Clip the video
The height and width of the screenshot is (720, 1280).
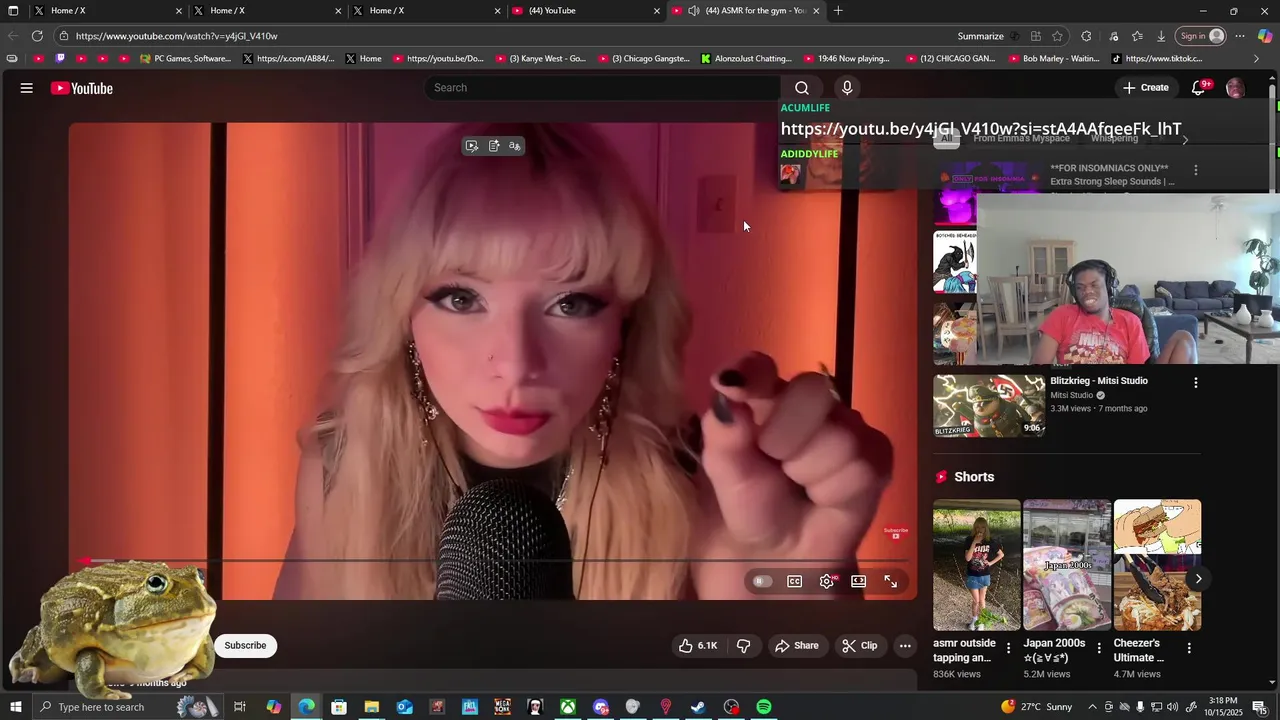click(860, 646)
